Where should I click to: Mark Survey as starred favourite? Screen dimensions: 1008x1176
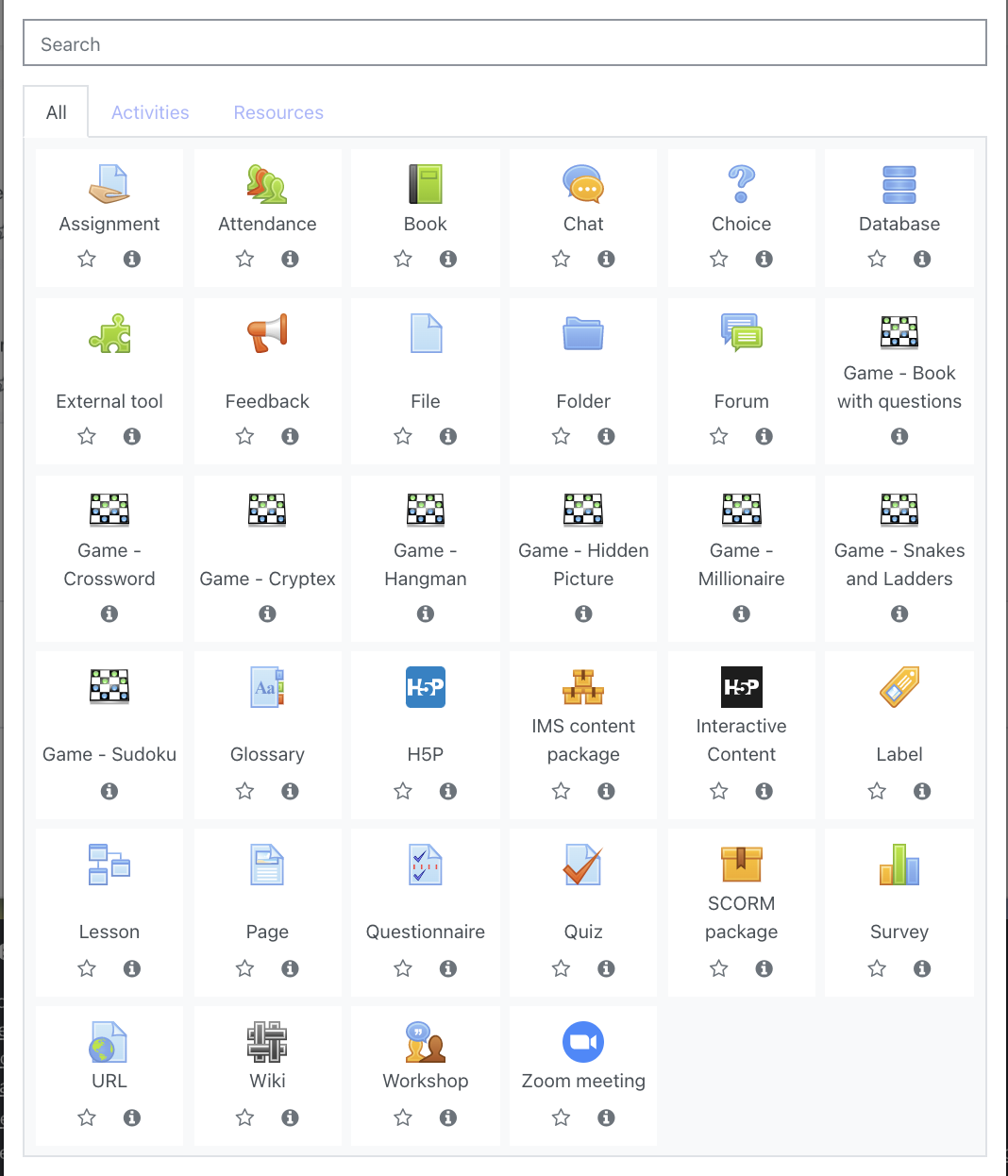click(x=877, y=968)
